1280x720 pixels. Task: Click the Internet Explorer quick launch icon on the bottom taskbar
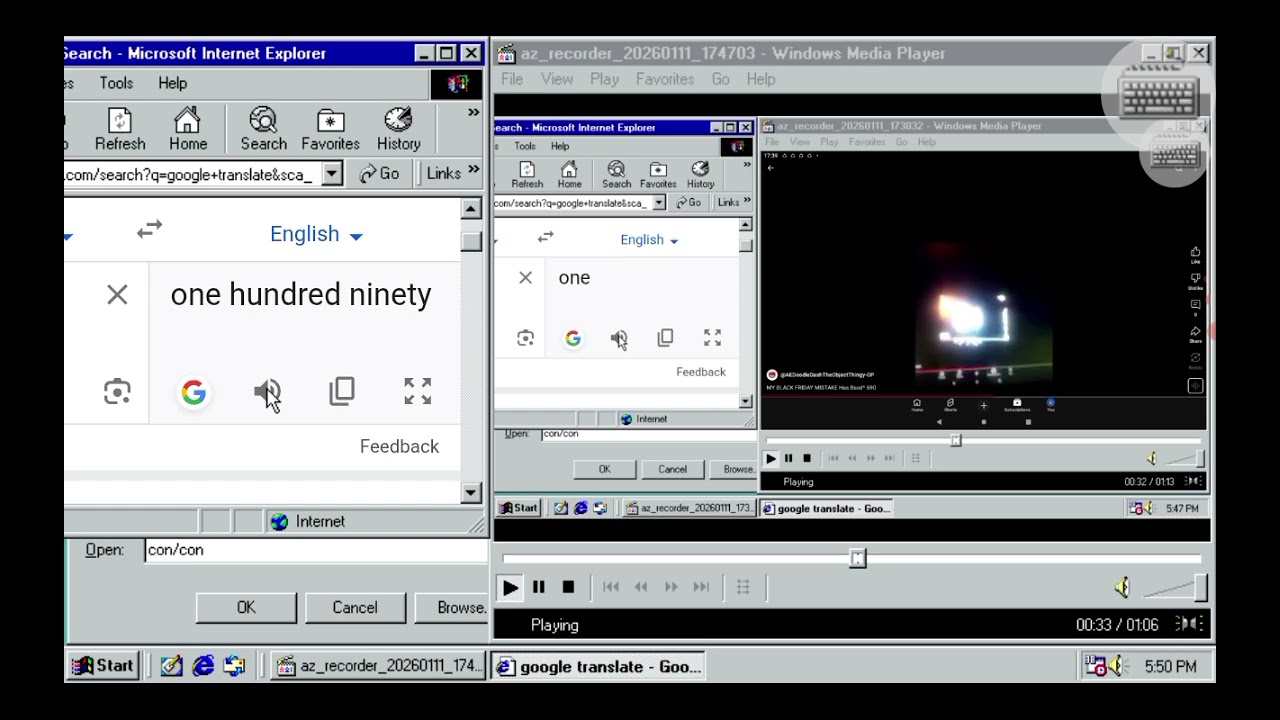click(203, 666)
